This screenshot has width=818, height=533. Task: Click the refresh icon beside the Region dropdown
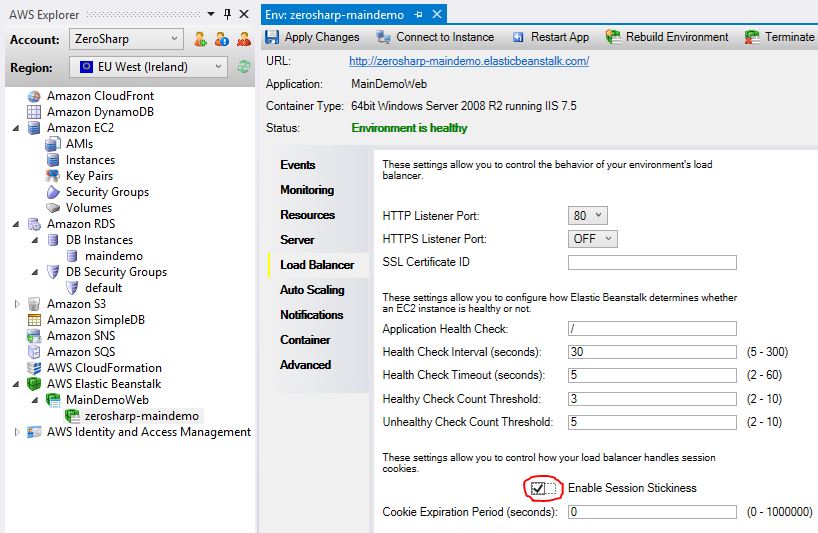(x=244, y=67)
